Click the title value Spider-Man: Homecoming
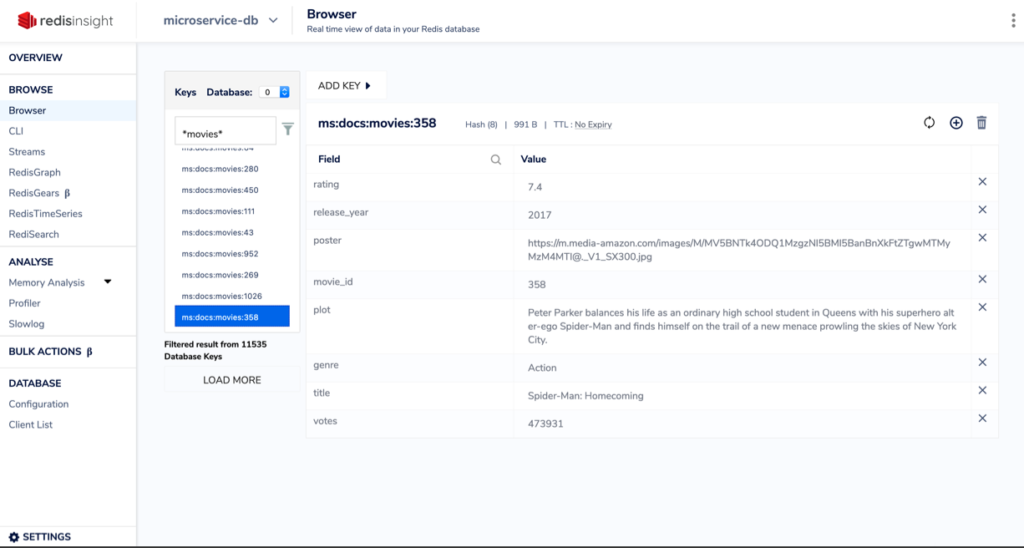This screenshot has width=1024, height=548. pos(585,396)
